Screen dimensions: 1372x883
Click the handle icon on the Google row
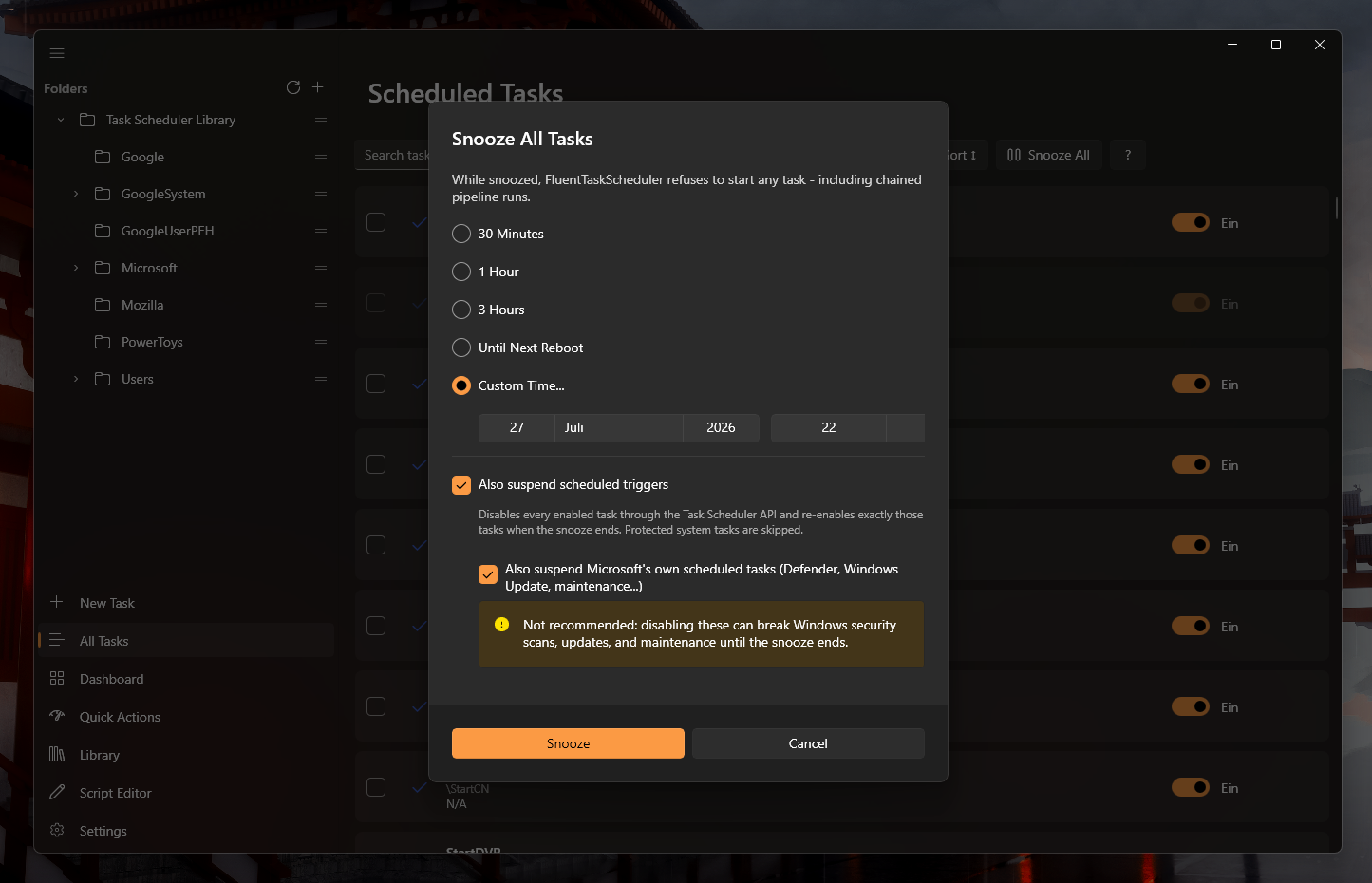click(321, 157)
